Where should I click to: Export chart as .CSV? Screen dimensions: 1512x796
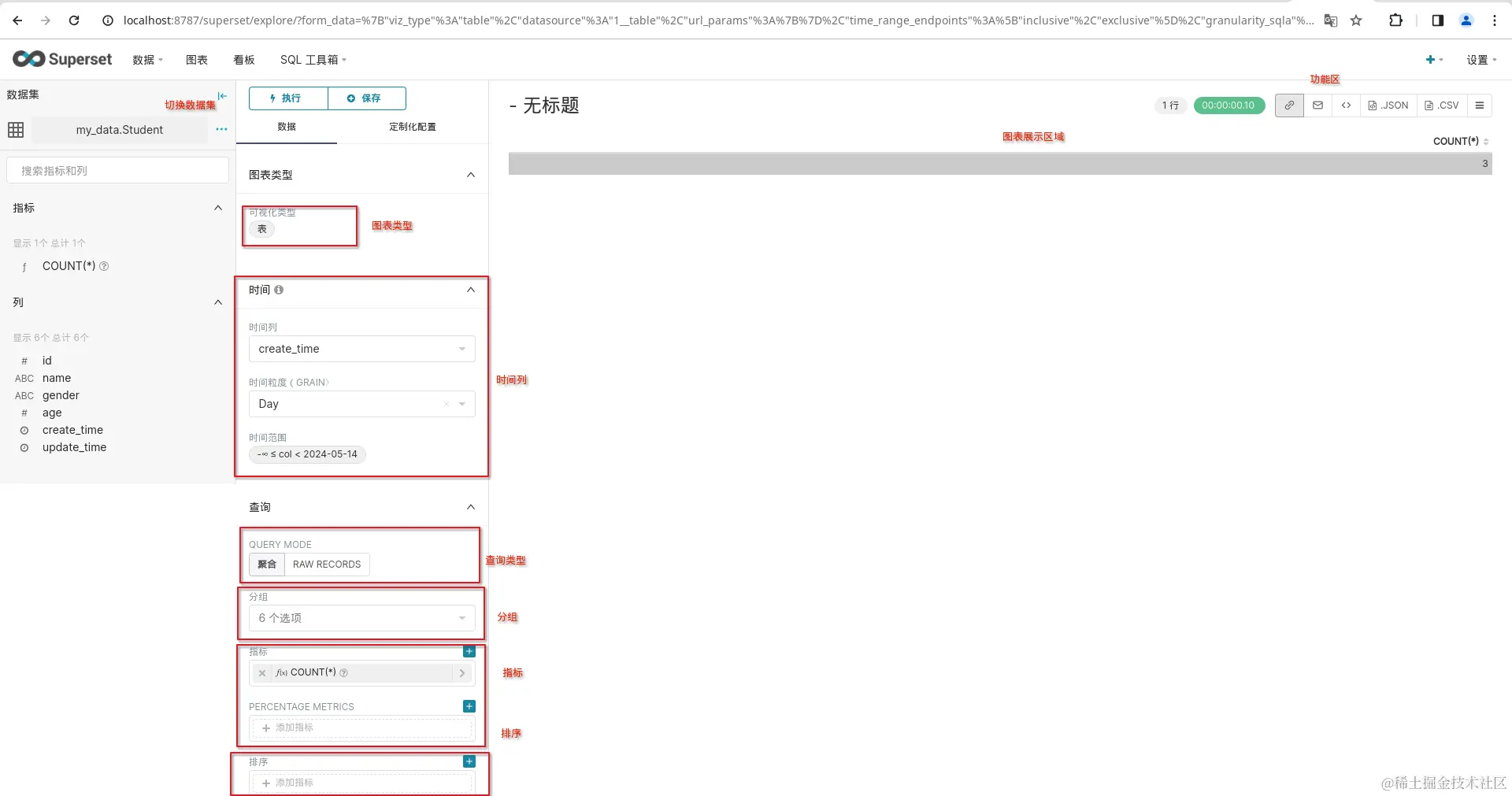(x=1442, y=106)
